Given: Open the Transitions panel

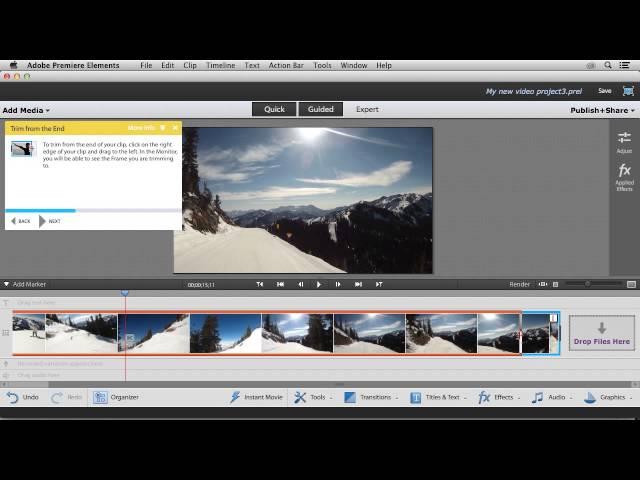Looking at the screenshot, I should [367, 397].
